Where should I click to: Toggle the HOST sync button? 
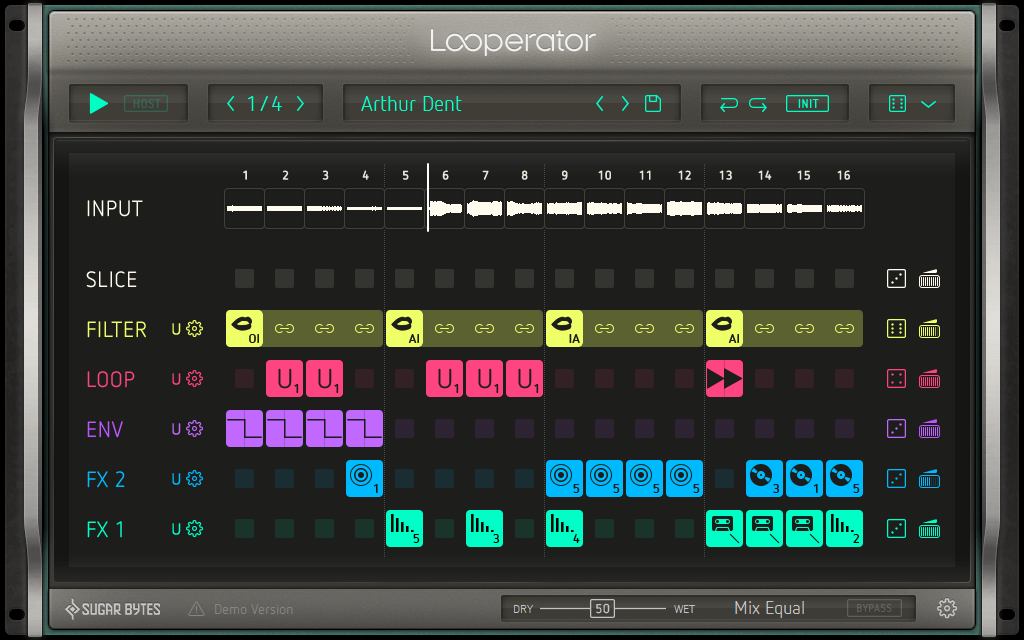coord(146,103)
